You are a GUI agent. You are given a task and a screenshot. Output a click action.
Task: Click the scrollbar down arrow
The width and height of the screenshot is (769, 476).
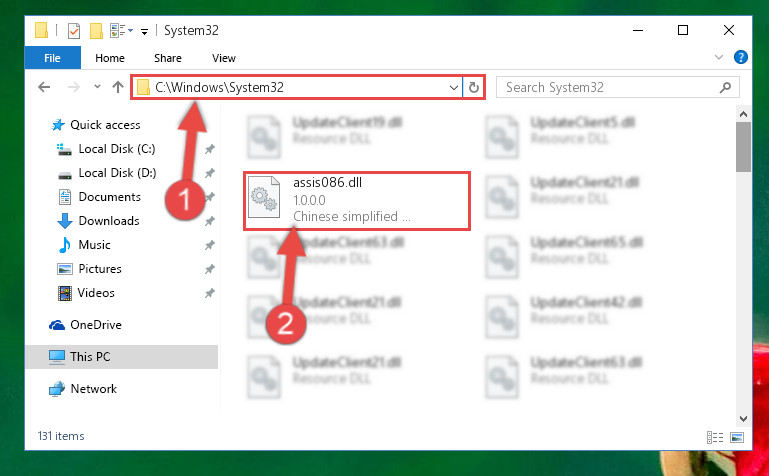click(743, 419)
